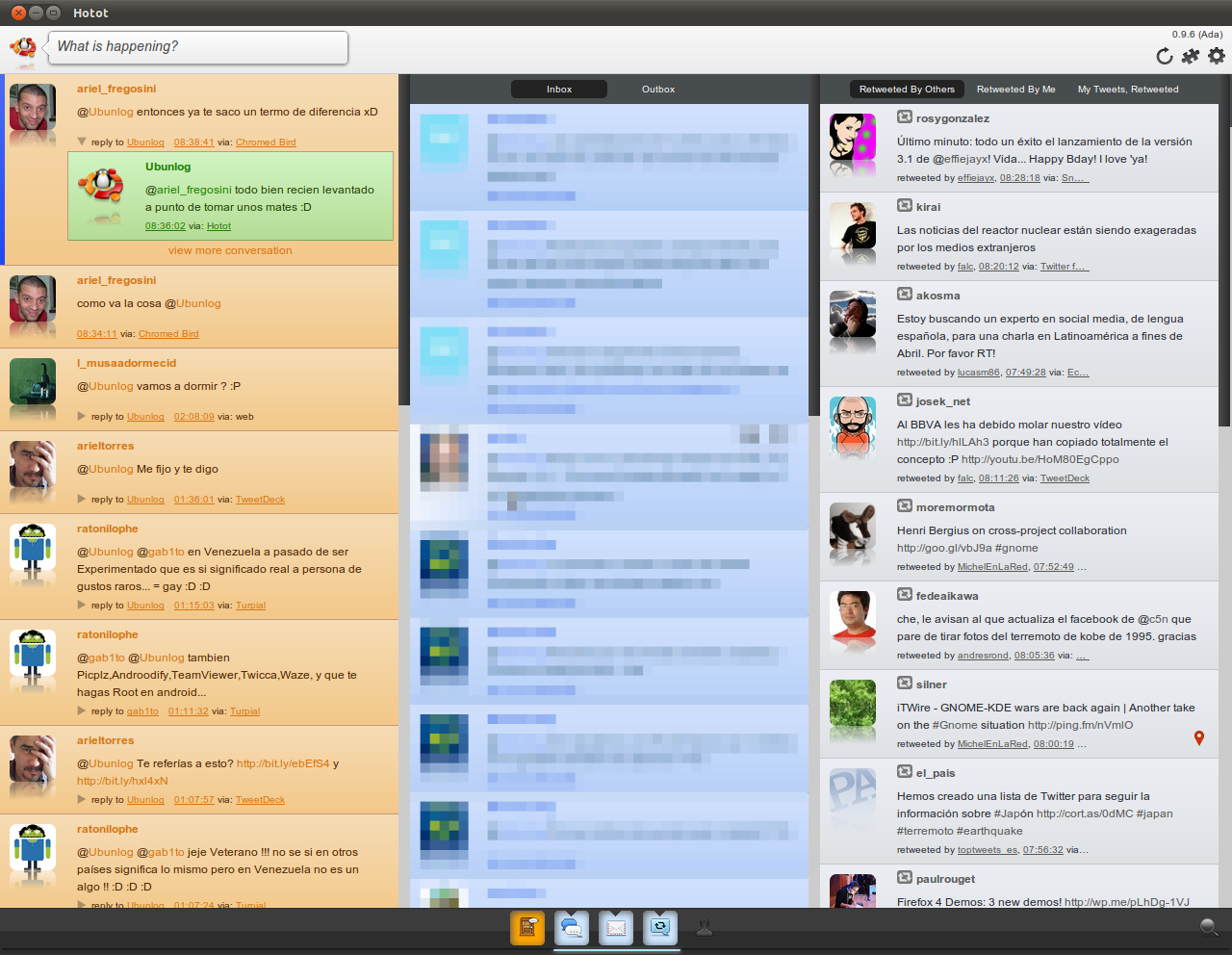Click the retweet icon beside josek_net
This screenshot has width=1232, height=955.
[905, 400]
